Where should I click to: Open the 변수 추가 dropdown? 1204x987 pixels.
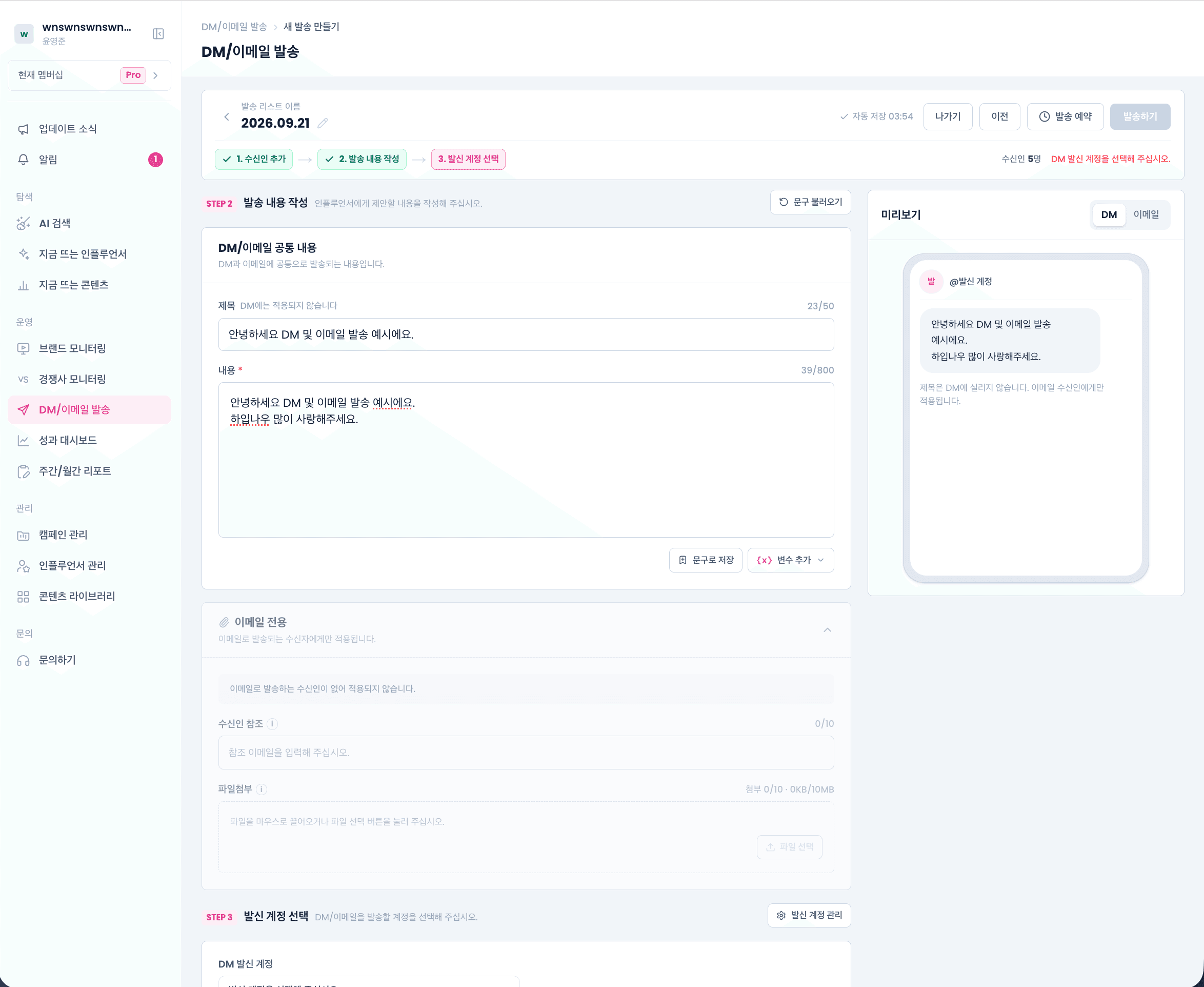(790, 560)
